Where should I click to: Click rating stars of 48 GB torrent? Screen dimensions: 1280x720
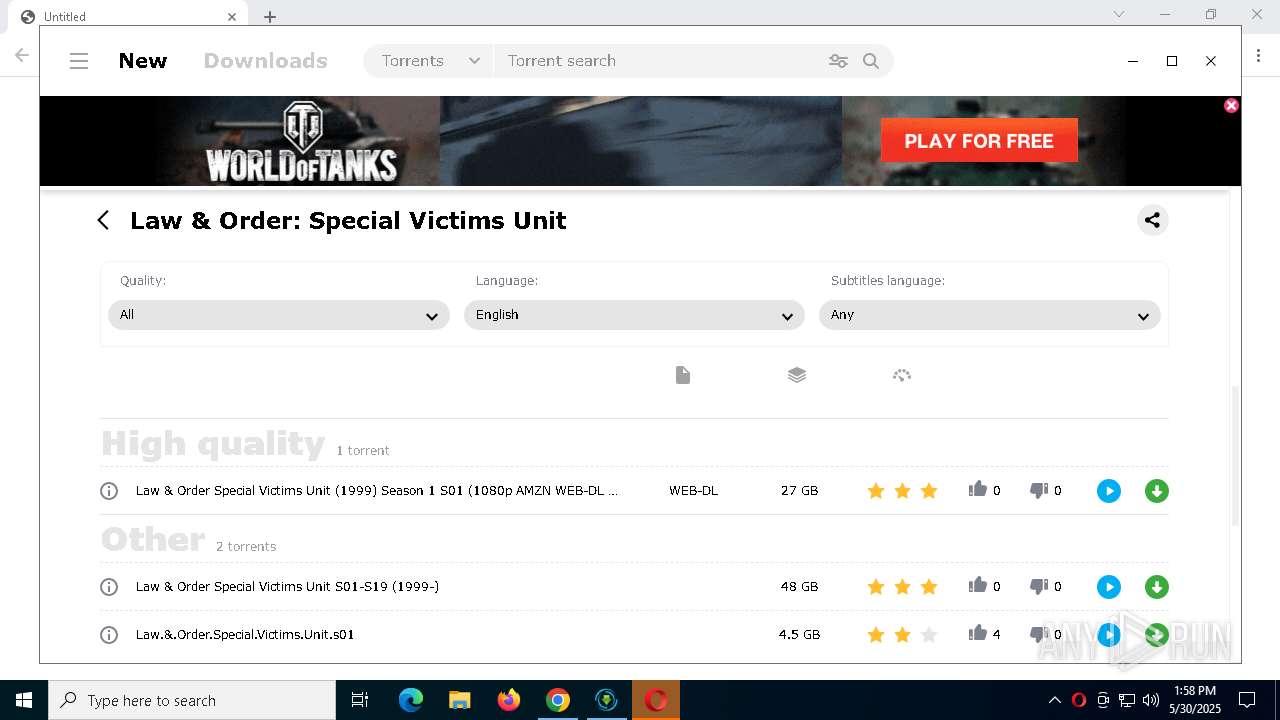(902, 587)
